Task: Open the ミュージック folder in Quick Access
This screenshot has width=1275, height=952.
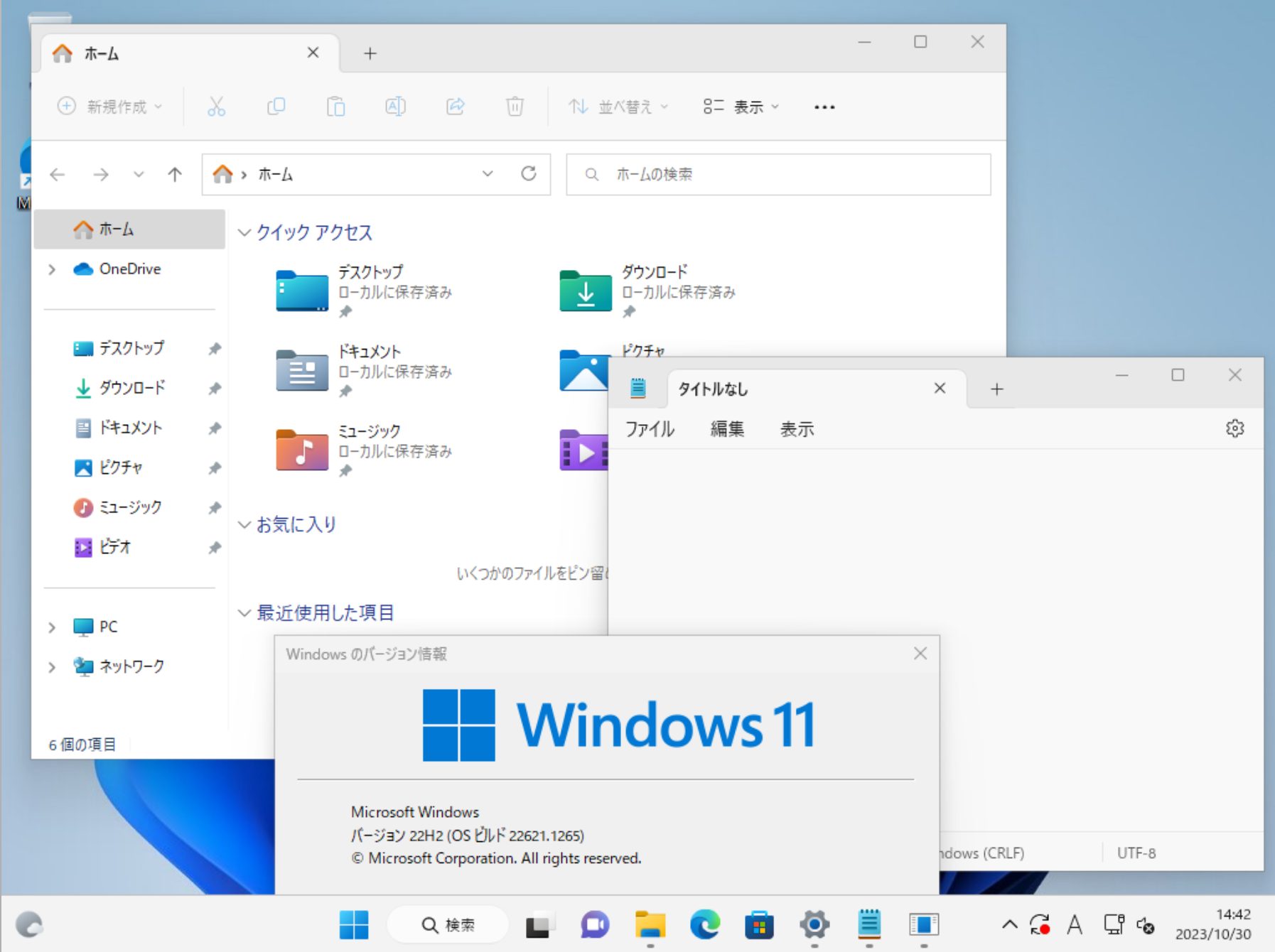Action: click(x=303, y=450)
